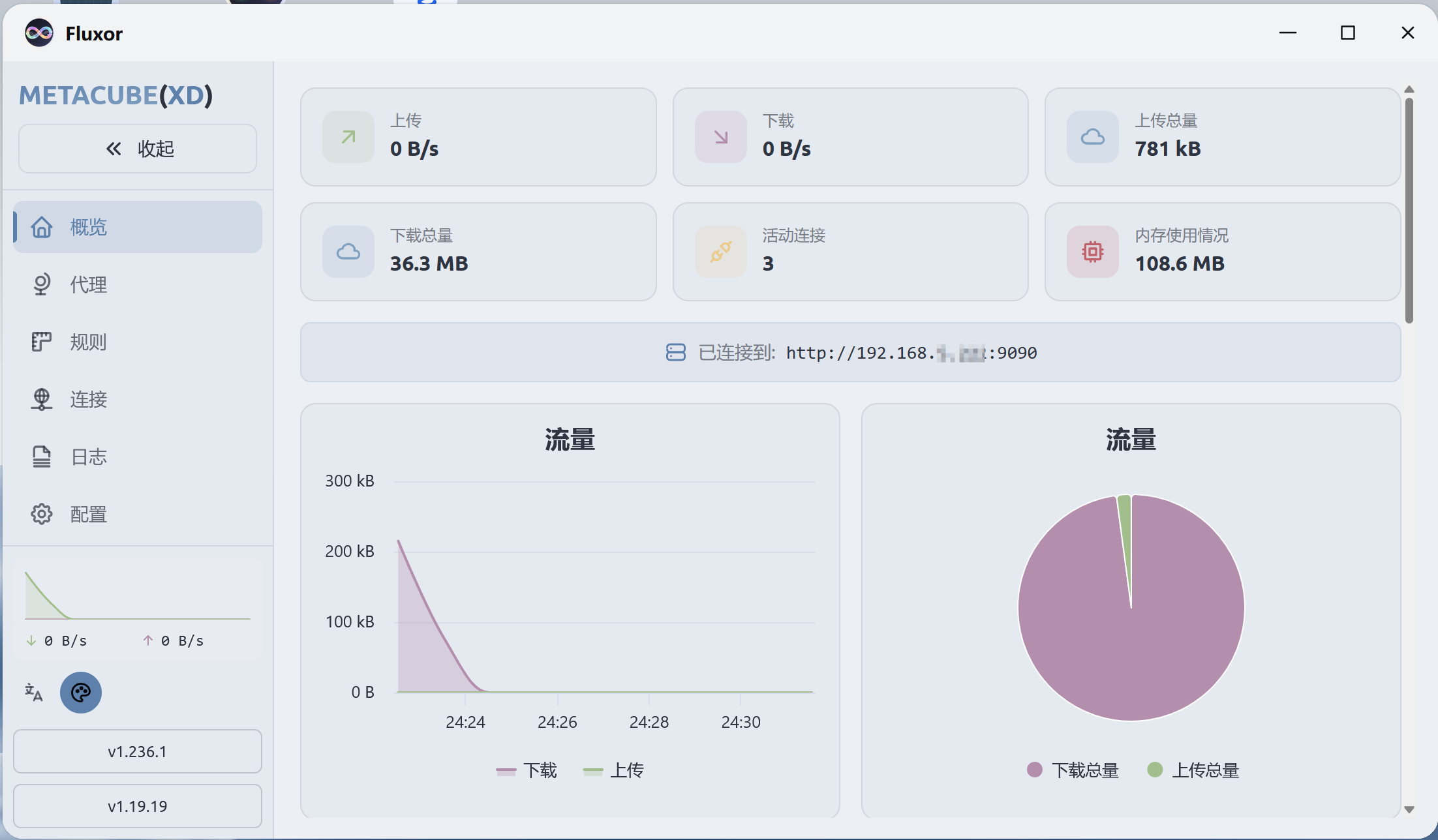This screenshot has width=1438, height=840.
Task: Collapse the sidebar with 收起 button
Action: (137, 149)
